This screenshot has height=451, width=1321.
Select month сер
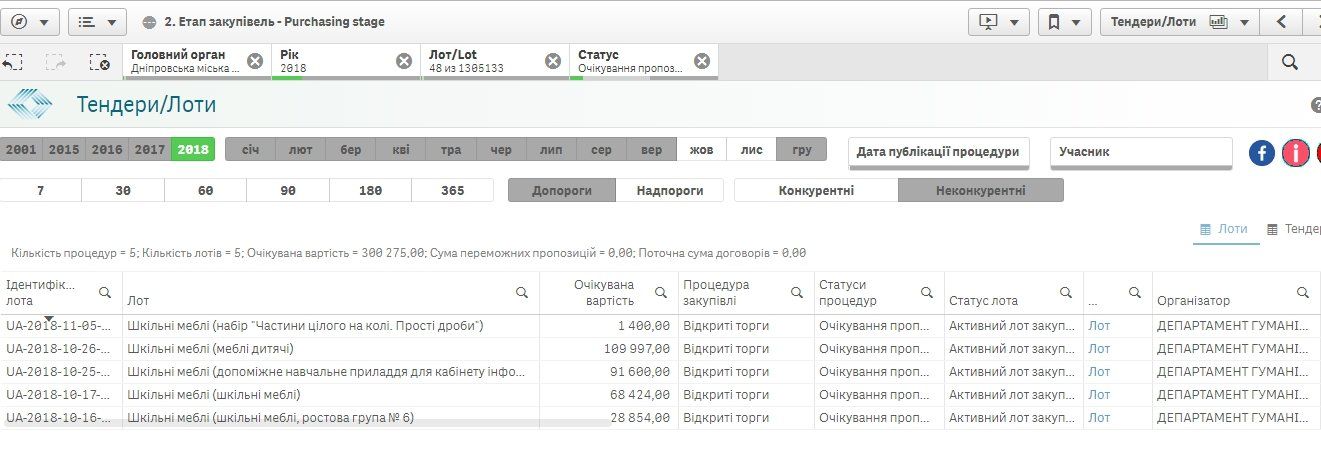click(601, 149)
